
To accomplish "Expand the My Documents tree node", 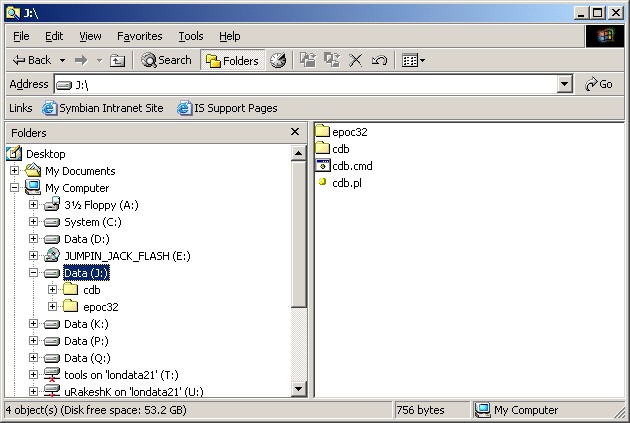I will (14, 171).
